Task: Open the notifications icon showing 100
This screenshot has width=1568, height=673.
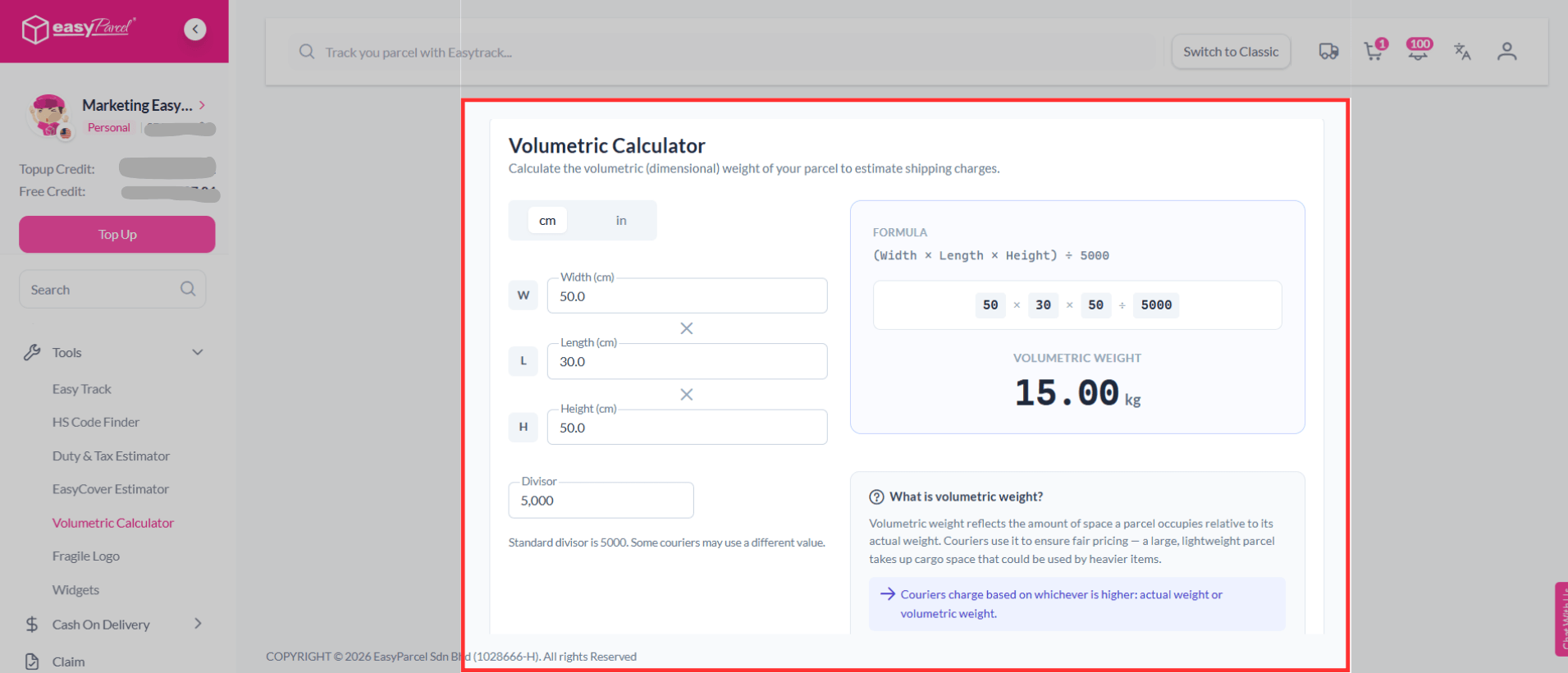Action: pos(1419,49)
